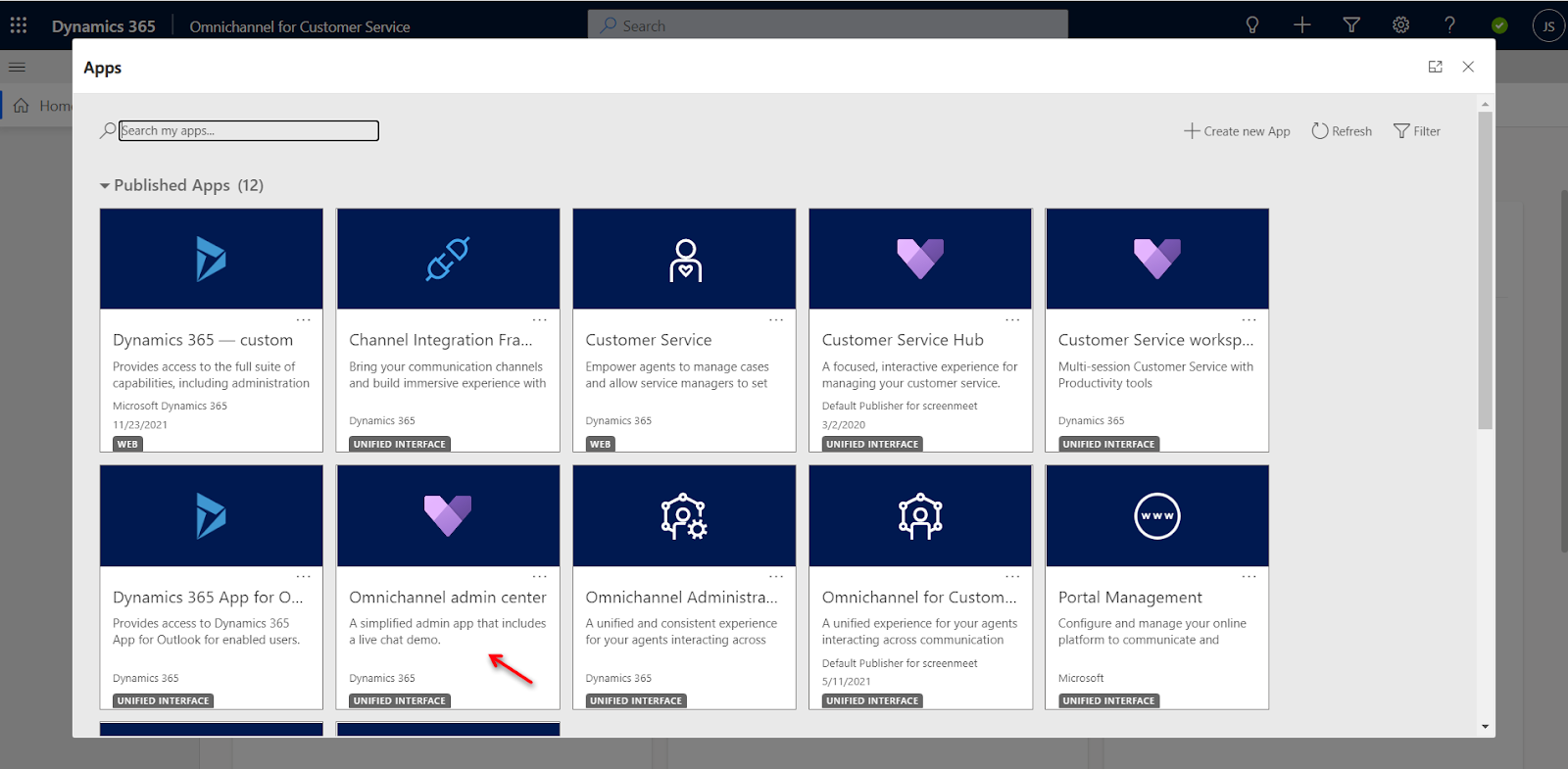Click the dialog scrollbar up arrow

(1486, 103)
